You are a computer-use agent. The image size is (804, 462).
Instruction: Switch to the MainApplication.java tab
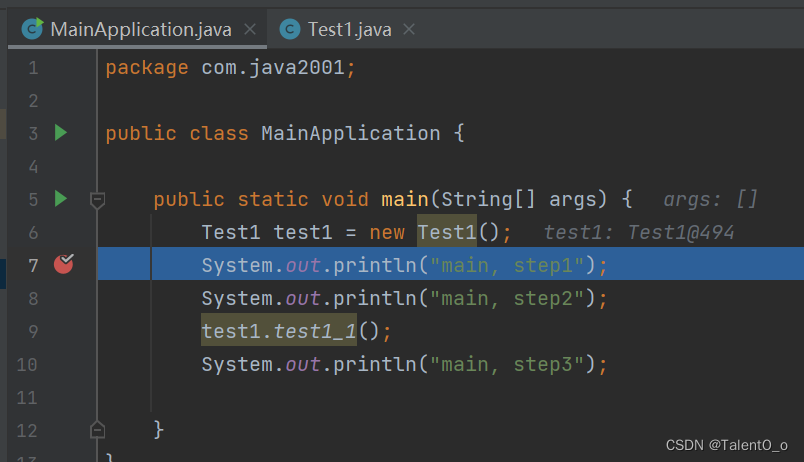137,29
